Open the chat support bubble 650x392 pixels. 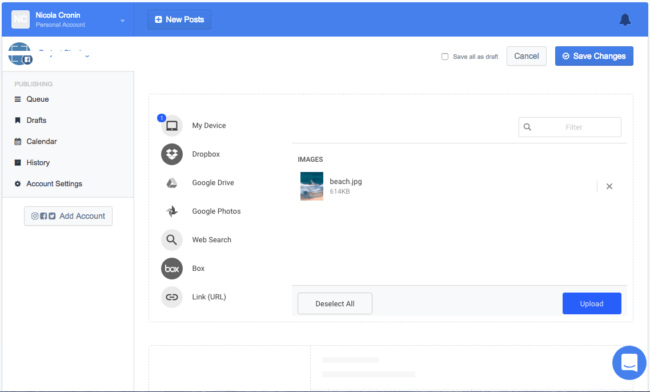629,363
